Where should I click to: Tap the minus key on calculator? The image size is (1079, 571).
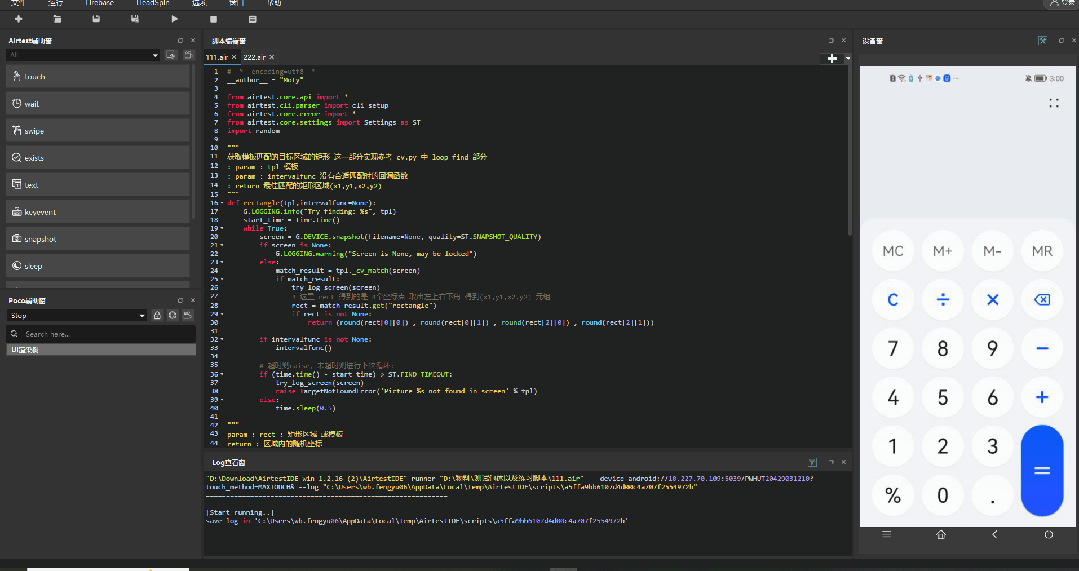[x=1042, y=349]
